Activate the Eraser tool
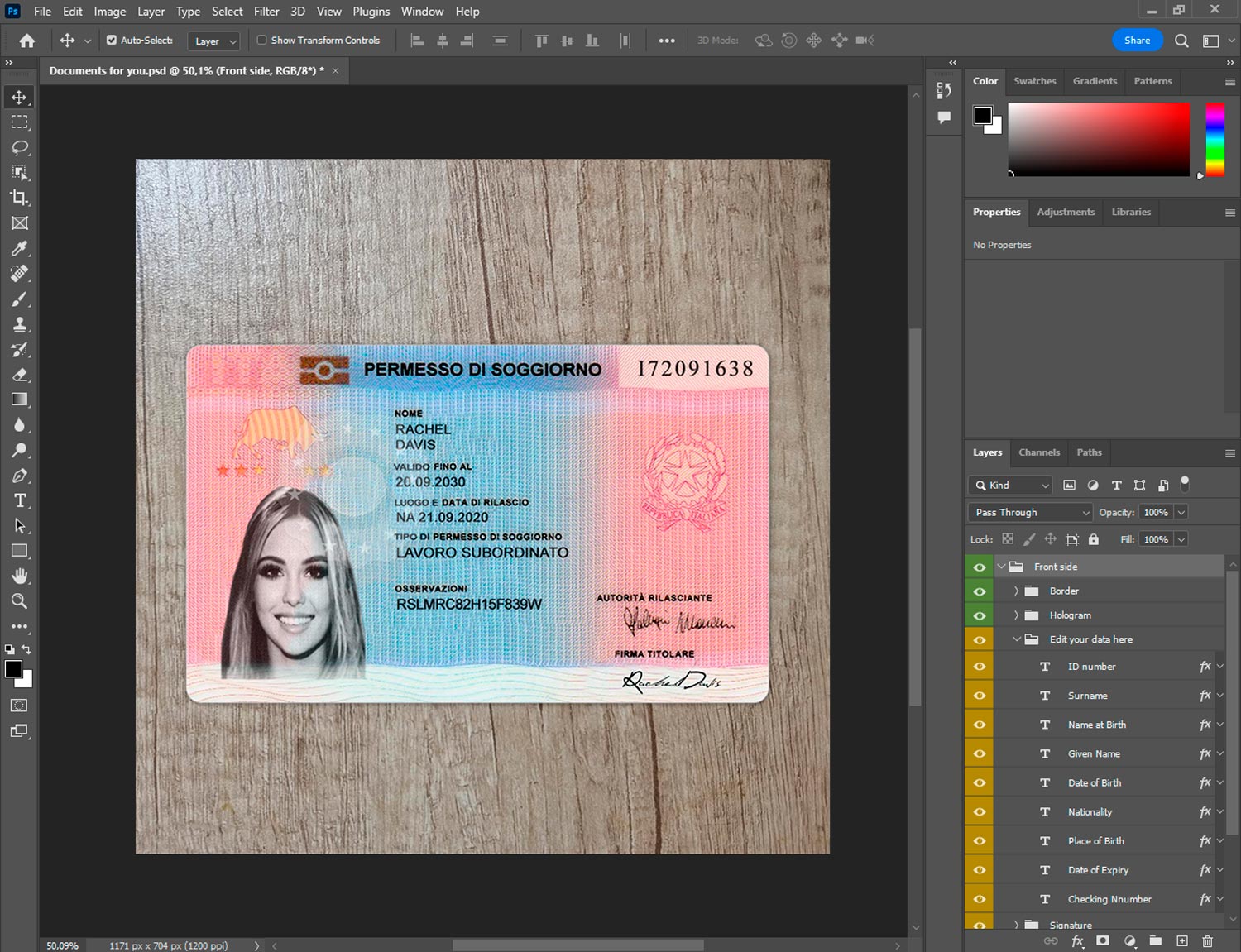This screenshot has width=1241, height=952. pos(19,375)
